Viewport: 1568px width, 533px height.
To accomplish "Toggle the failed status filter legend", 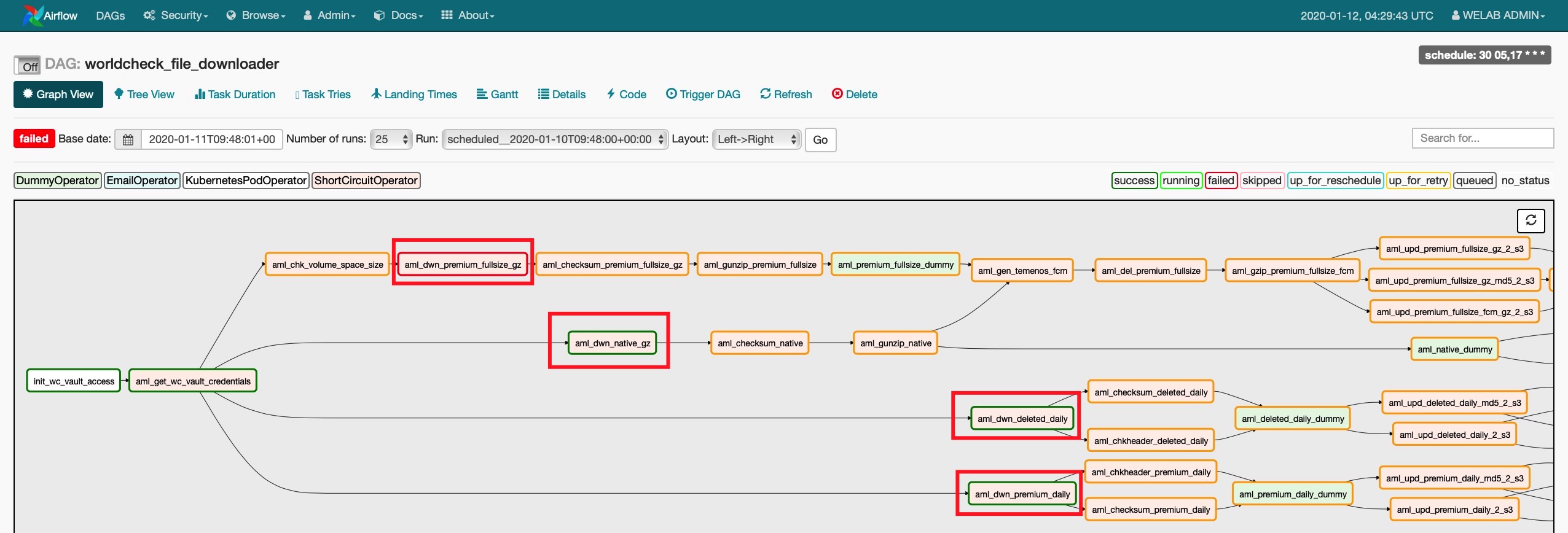I will (1220, 181).
